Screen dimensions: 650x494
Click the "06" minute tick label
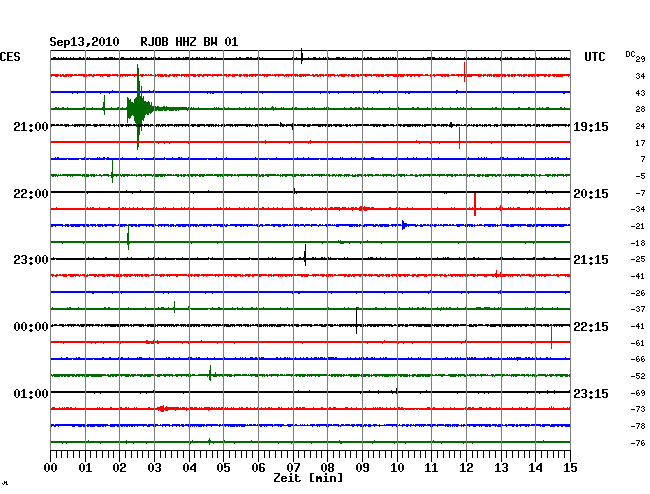258,467
